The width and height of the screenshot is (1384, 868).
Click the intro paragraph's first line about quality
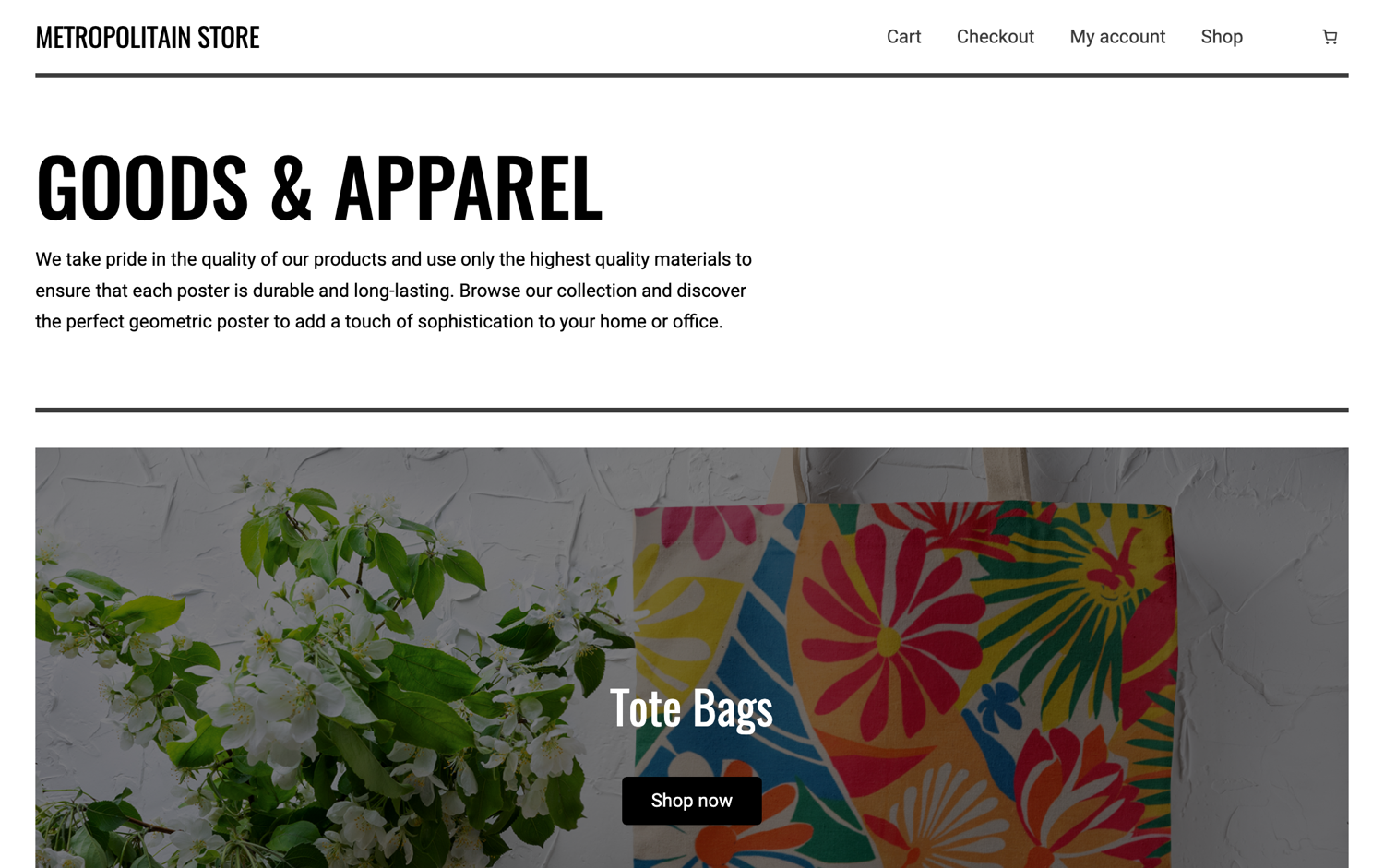click(393, 259)
